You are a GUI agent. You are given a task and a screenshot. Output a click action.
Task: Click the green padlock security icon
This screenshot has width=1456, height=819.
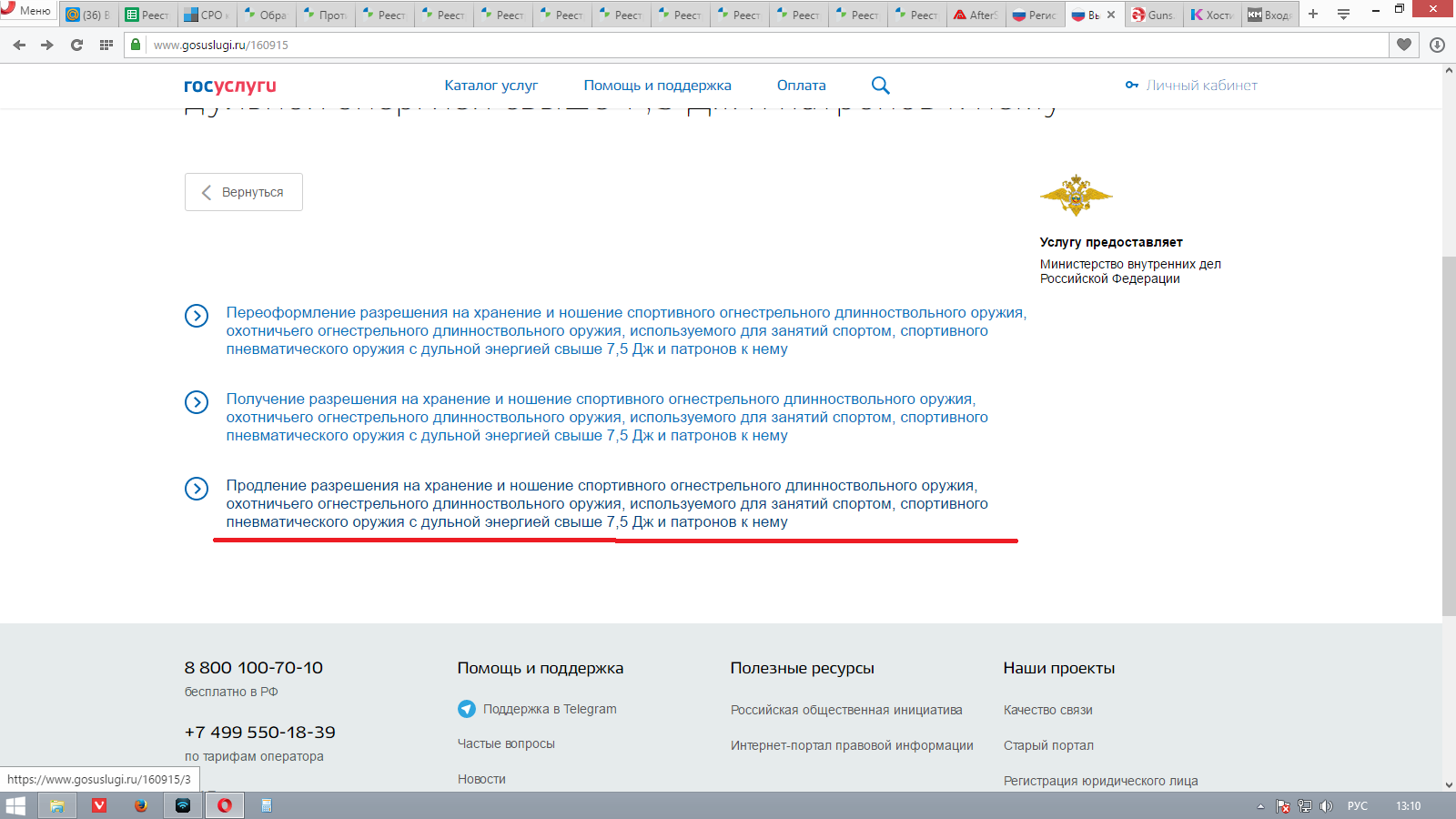[136, 45]
